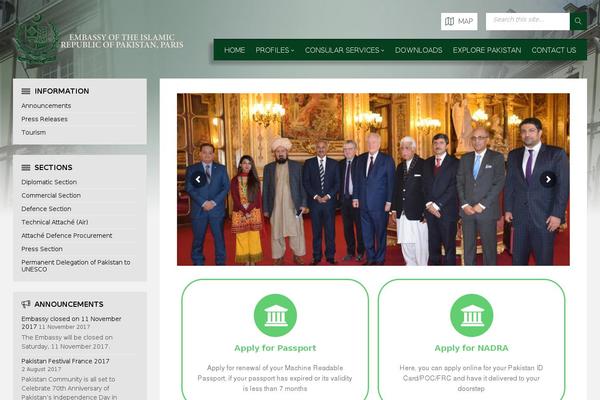Open Announcements in Information panel
Screen dimensions: 600x400
tap(46, 106)
